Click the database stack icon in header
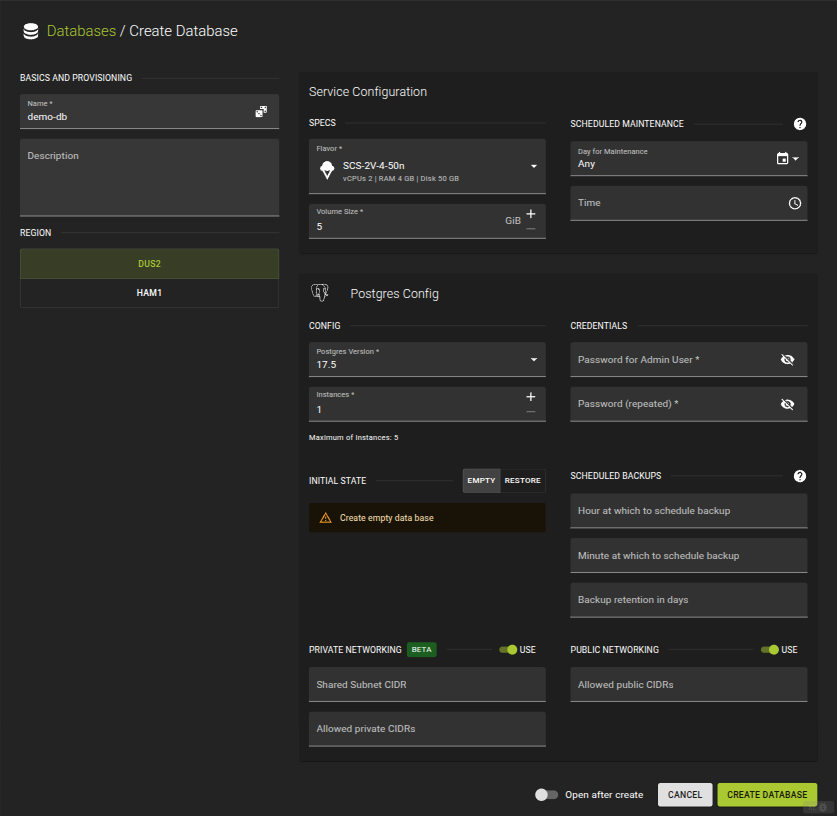The image size is (837, 816). click(31, 31)
